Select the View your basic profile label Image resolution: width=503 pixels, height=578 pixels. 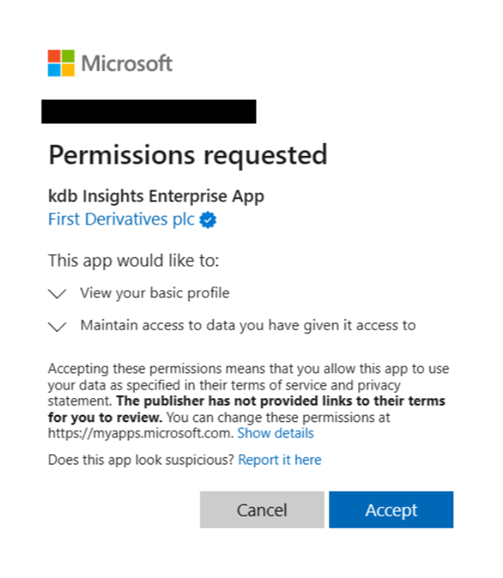coord(155,293)
